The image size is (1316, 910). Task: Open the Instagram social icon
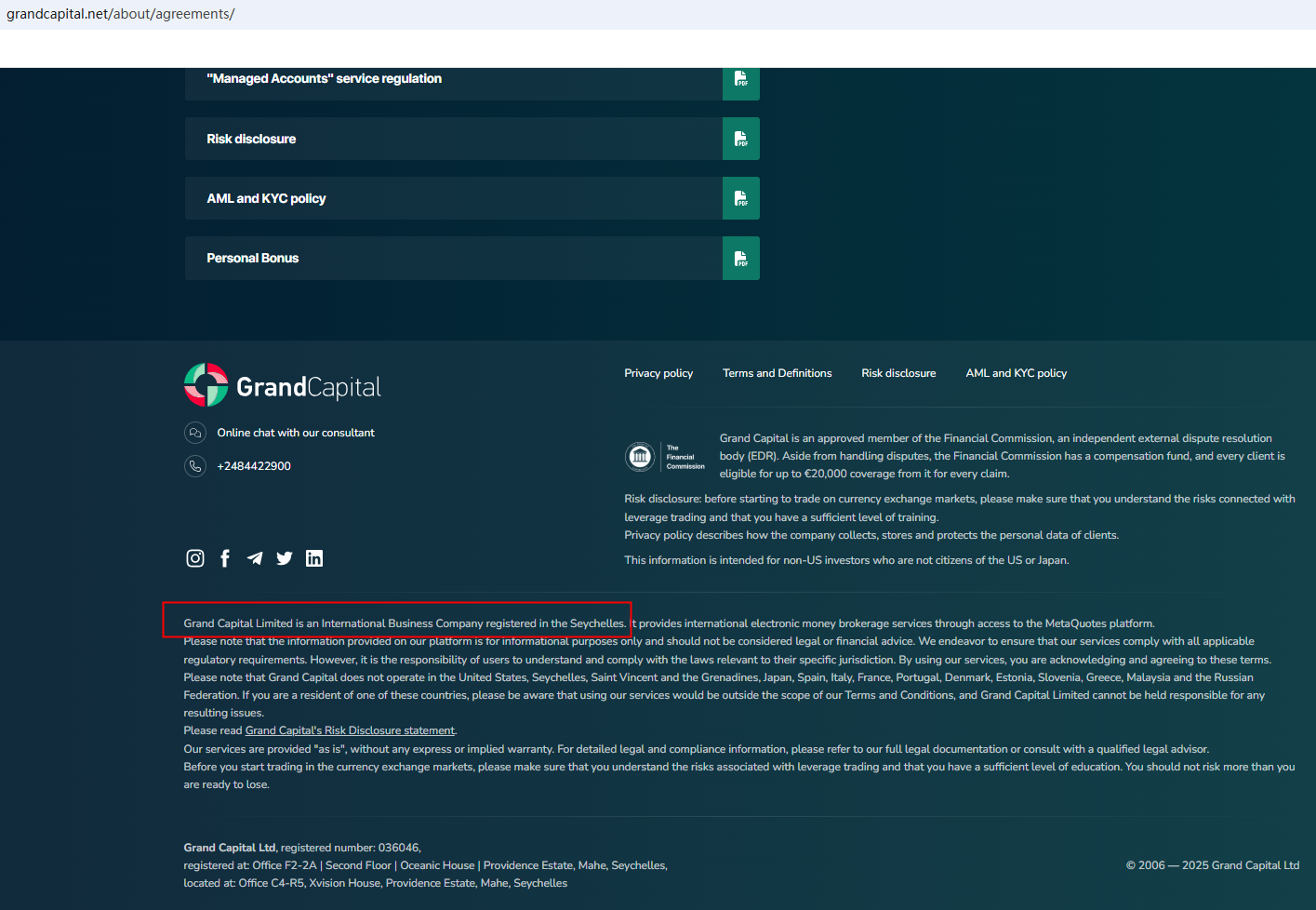click(195, 558)
